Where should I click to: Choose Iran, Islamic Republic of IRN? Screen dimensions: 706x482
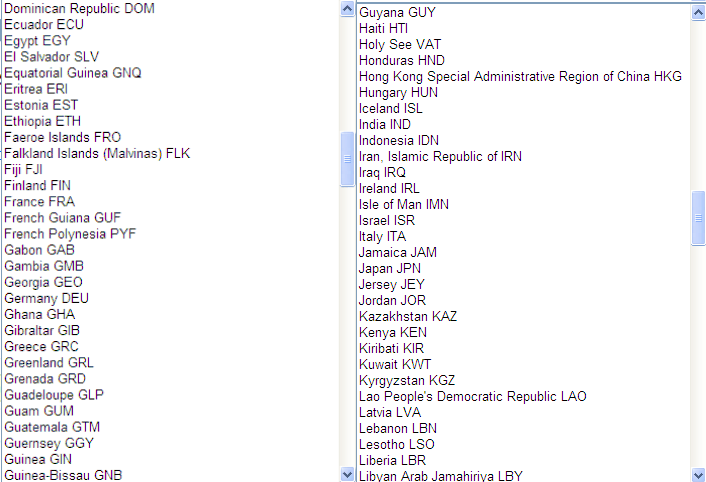[440, 156]
